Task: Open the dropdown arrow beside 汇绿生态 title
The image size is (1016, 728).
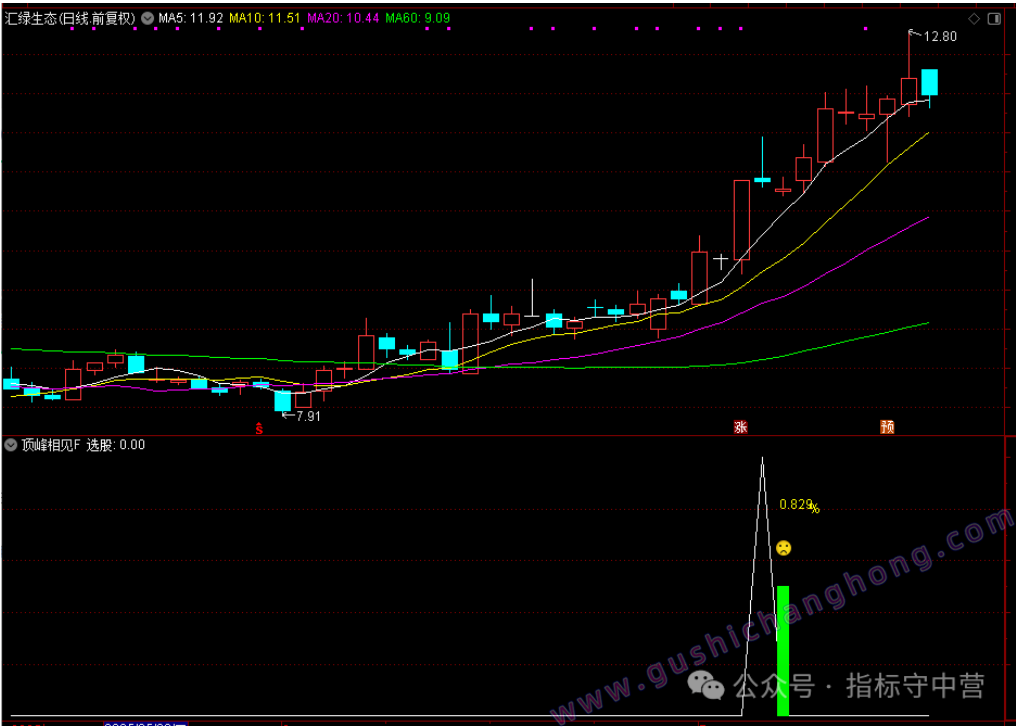Action: click(x=148, y=18)
